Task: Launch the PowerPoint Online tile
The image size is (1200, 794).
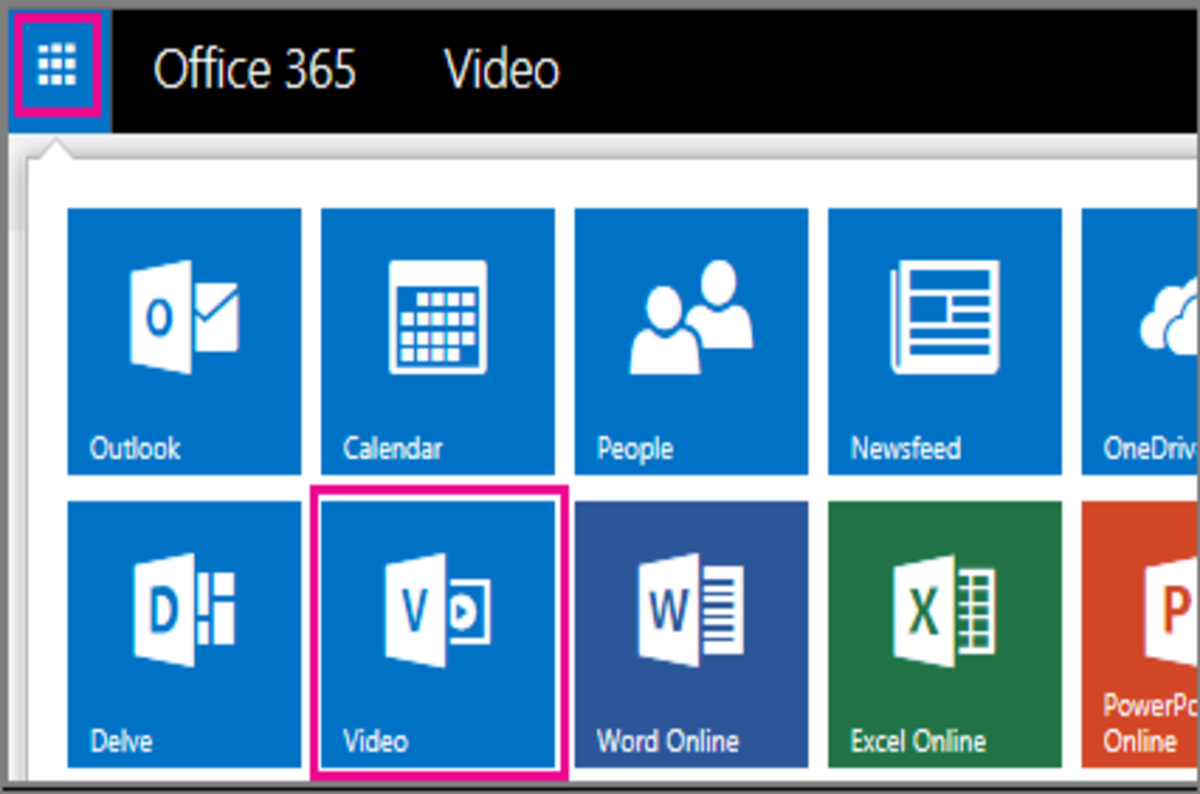Action: pyautogui.click(x=1140, y=634)
